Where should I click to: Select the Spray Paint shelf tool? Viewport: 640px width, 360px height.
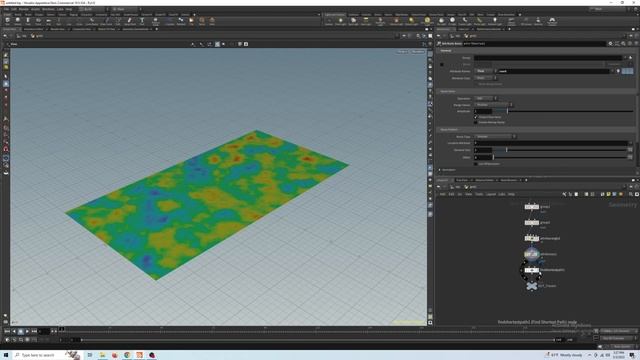point(130,21)
